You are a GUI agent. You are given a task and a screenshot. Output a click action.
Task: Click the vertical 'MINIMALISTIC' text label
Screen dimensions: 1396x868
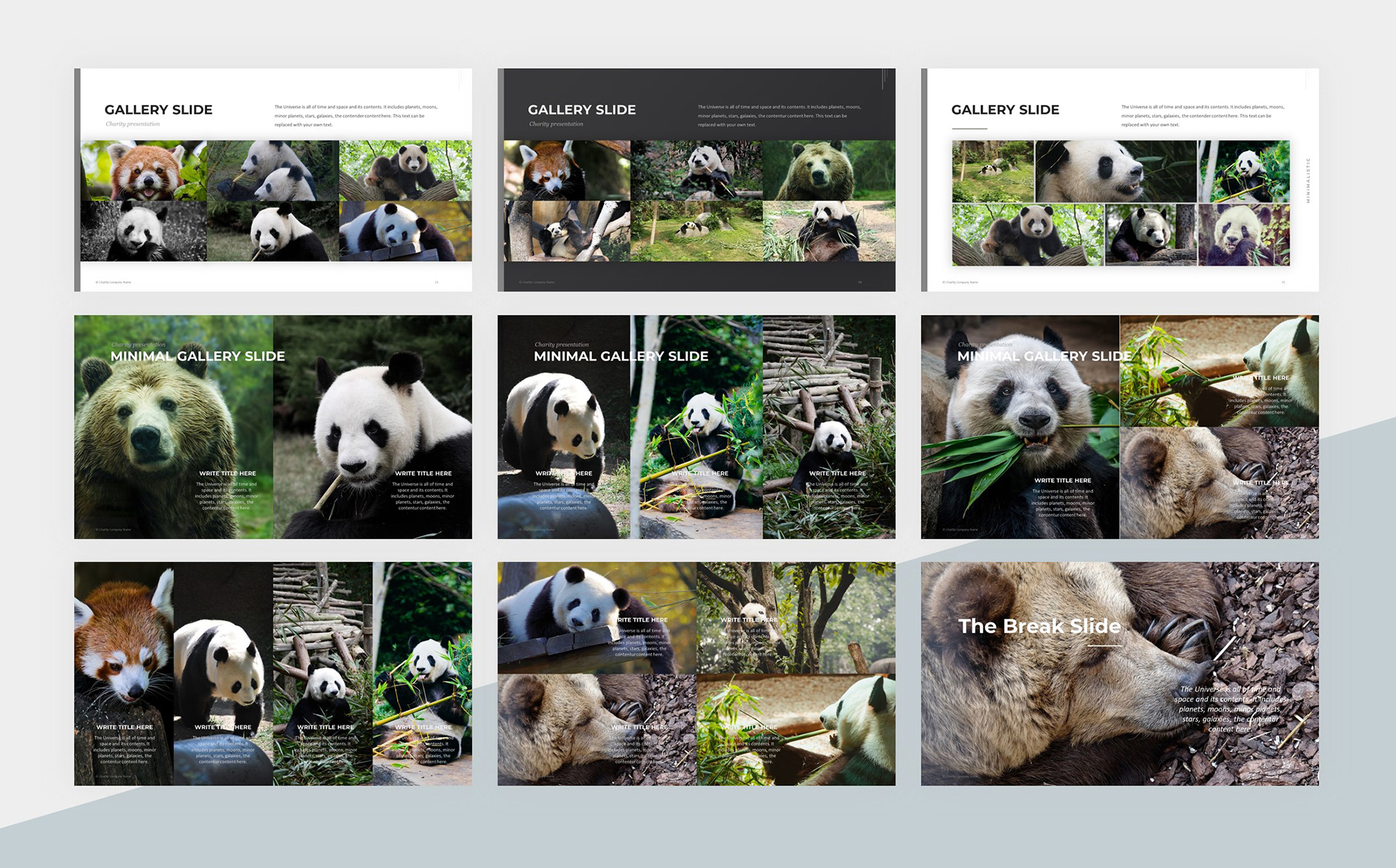pyautogui.click(x=1308, y=180)
